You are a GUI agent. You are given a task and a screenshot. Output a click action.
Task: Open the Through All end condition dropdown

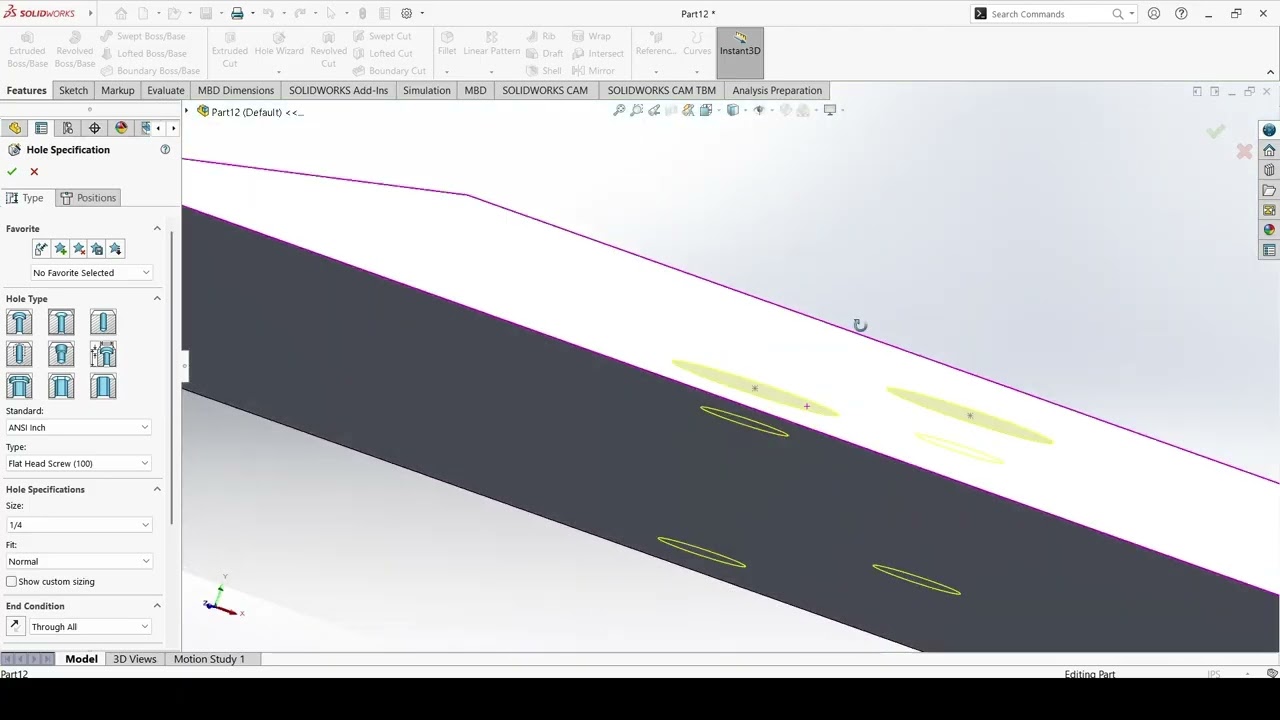tap(90, 627)
